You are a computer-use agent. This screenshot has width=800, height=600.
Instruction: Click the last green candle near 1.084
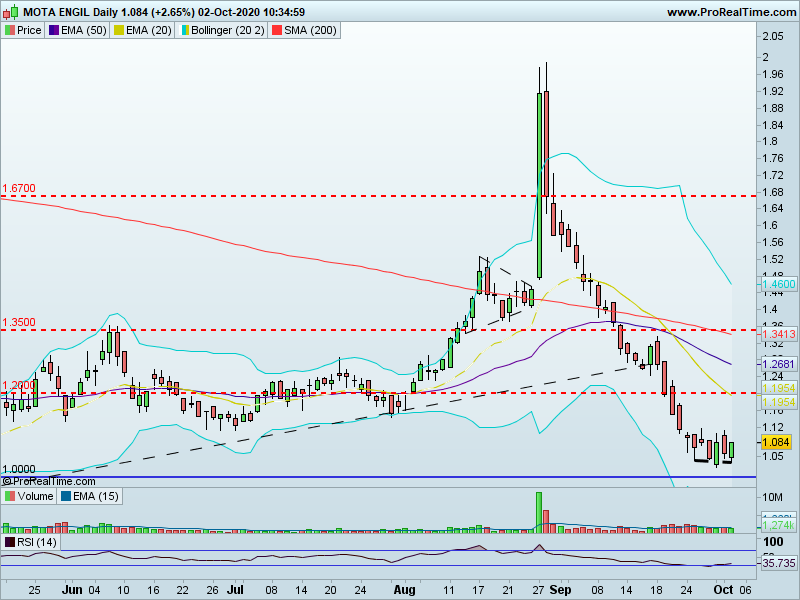(732, 449)
